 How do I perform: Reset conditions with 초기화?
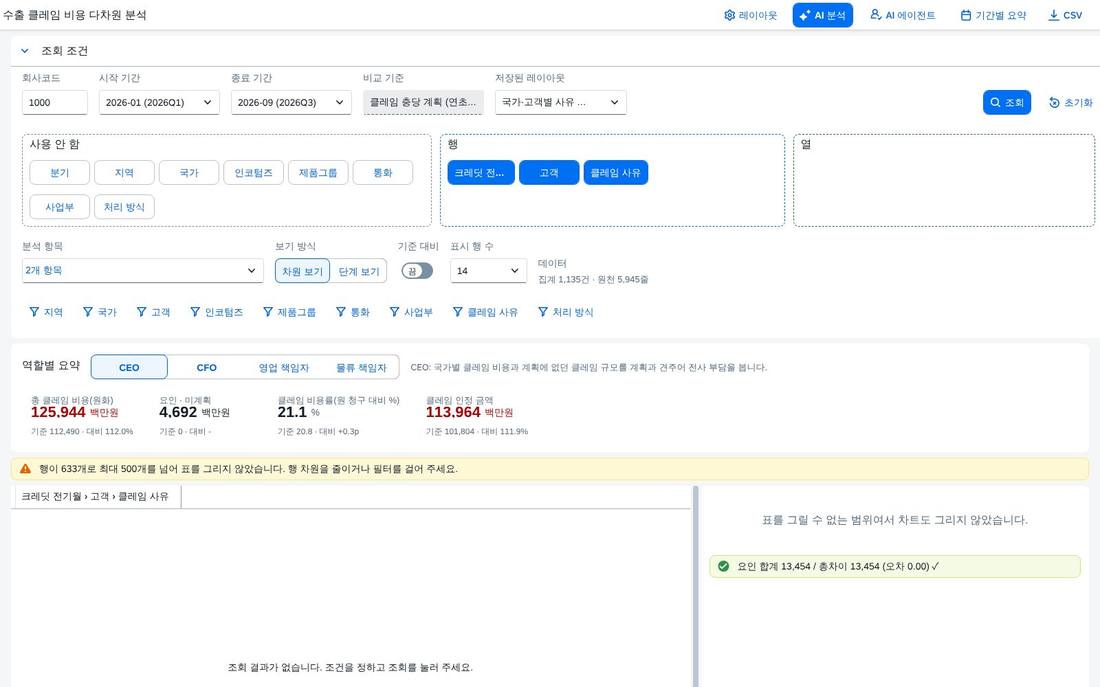pos(1071,102)
